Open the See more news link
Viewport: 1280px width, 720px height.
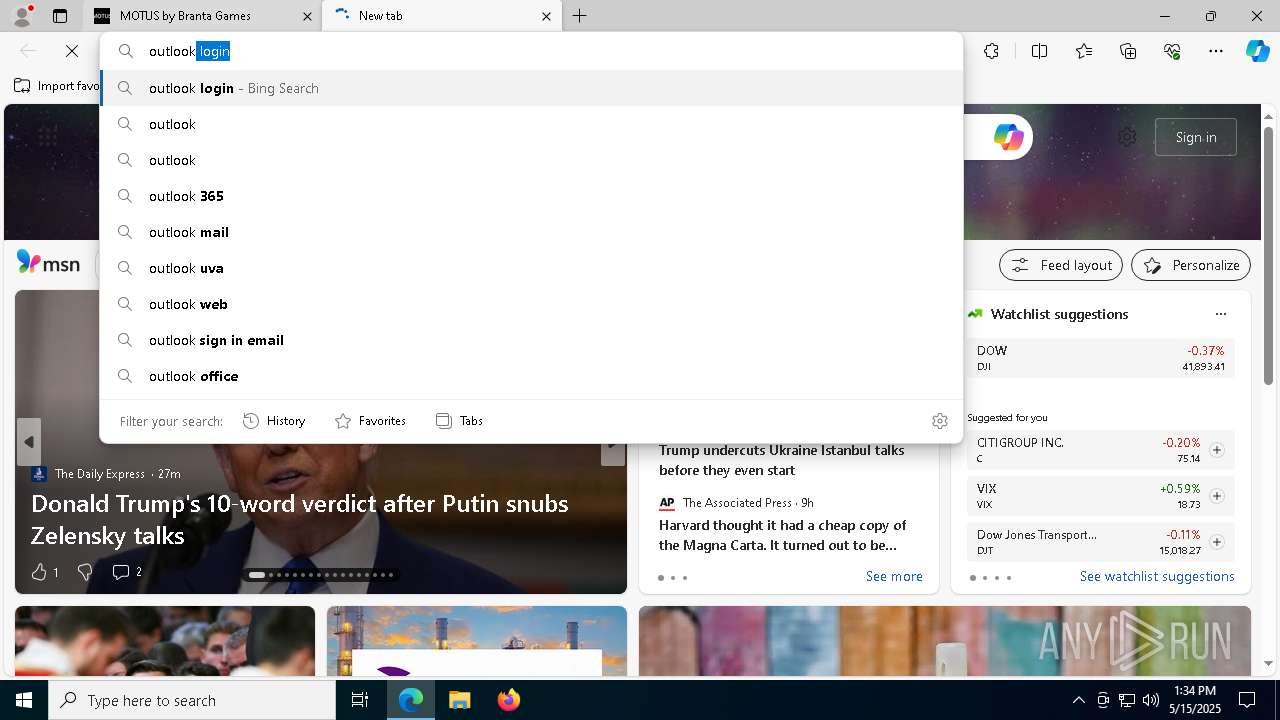pyautogui.click(x=894, y=576)
